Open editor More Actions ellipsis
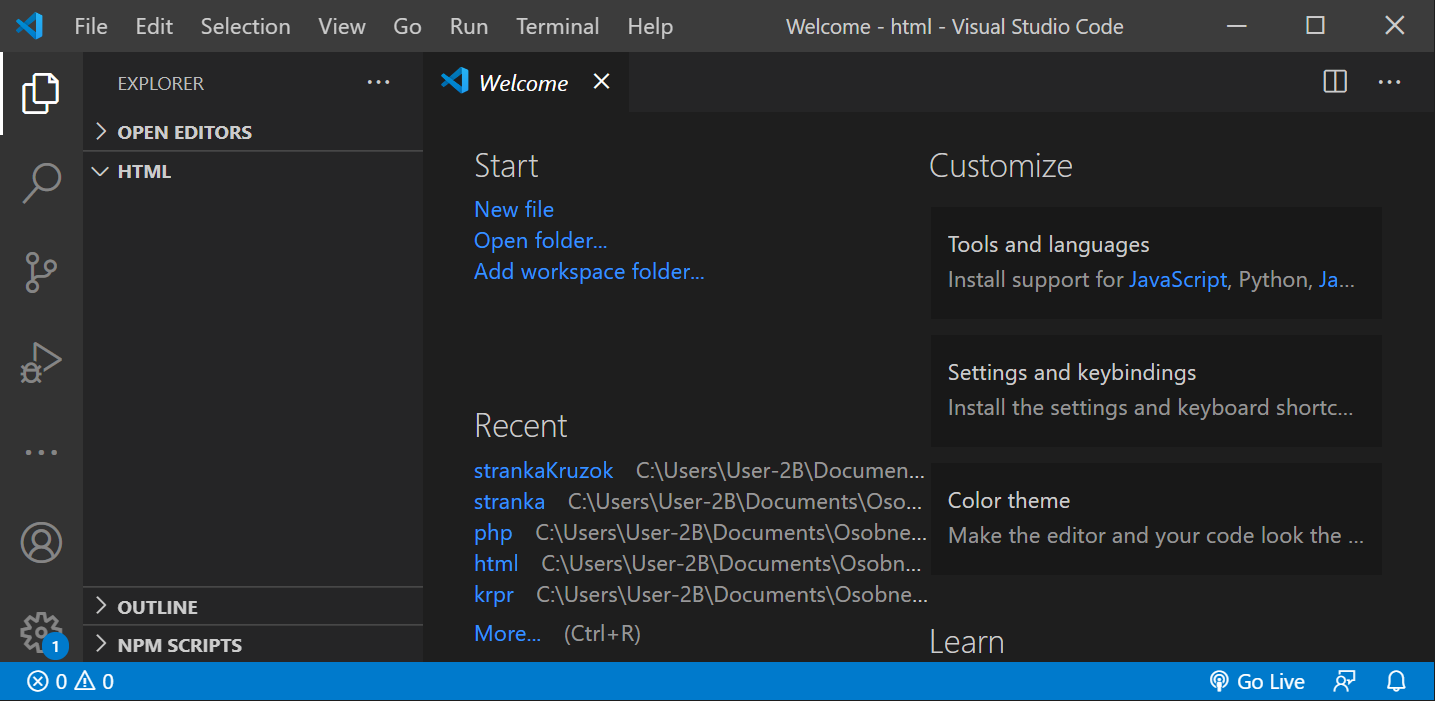 (x=1389, y=82)
